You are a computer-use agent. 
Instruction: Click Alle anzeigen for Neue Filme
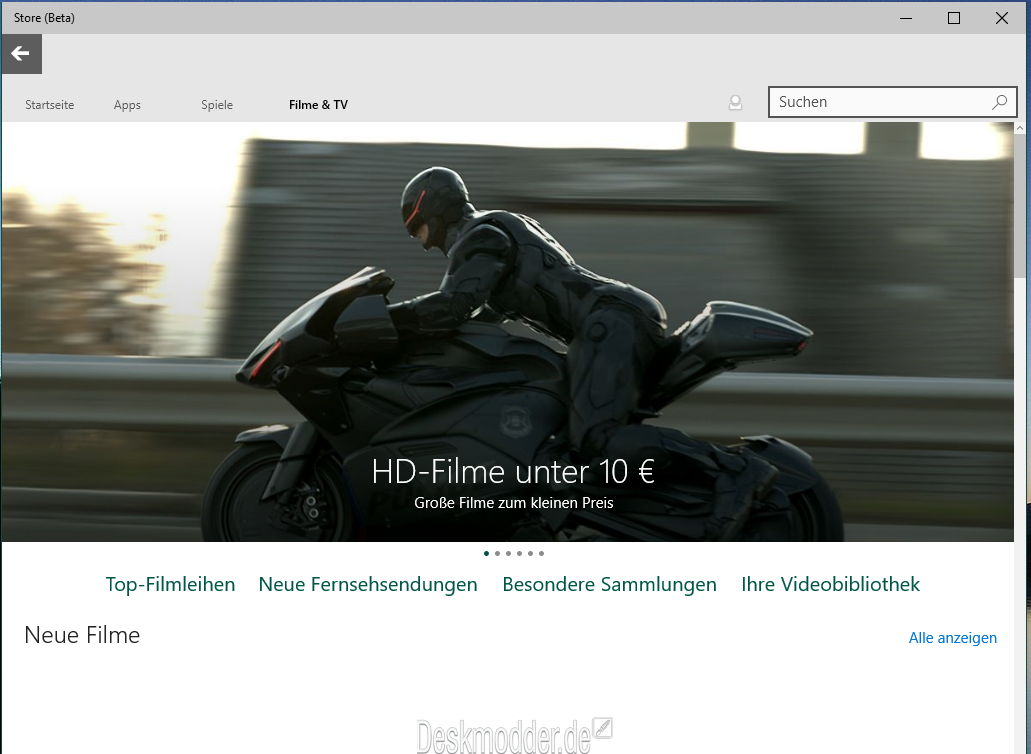[953, 638]
